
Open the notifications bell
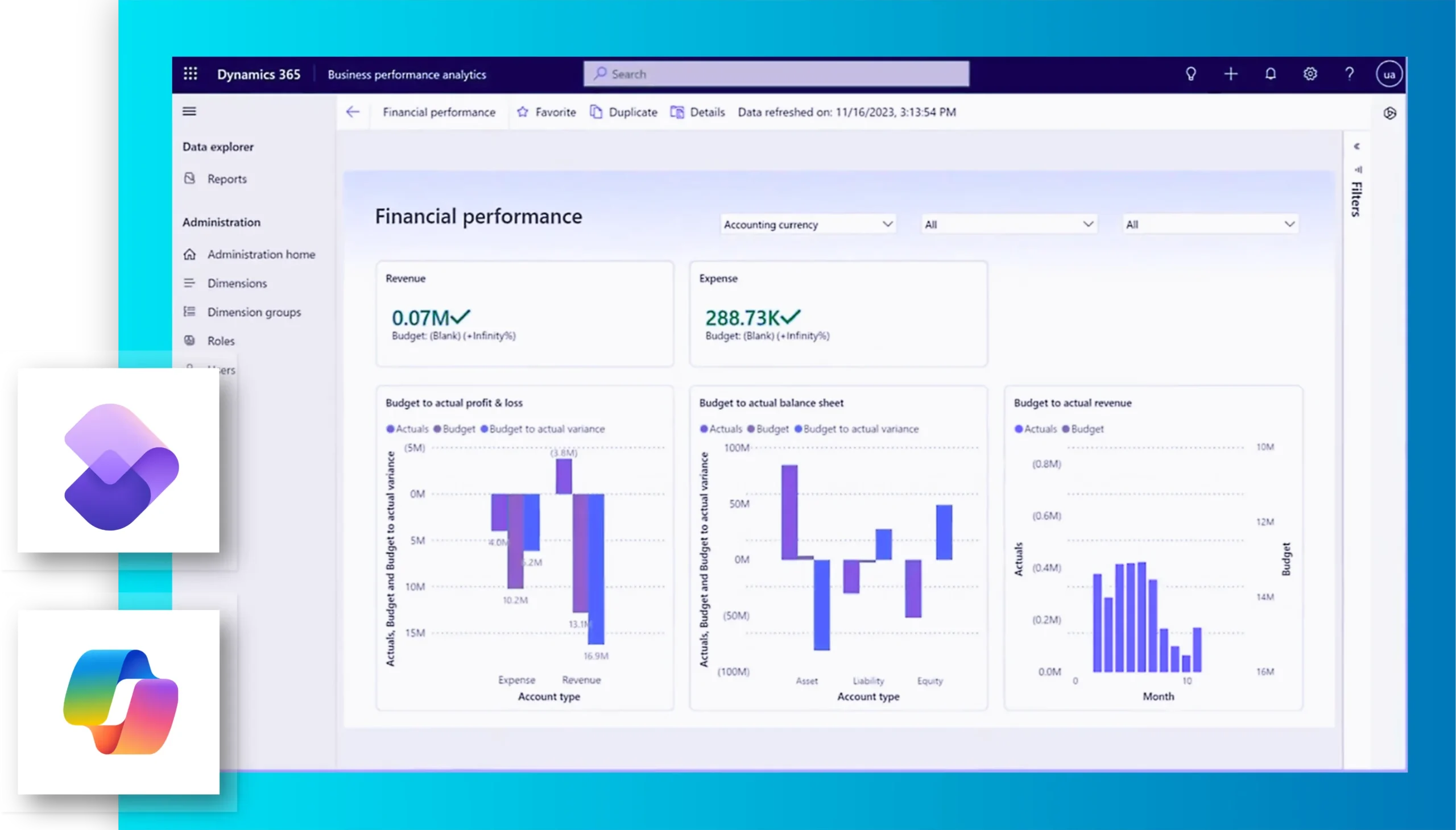coord(1271,74)
